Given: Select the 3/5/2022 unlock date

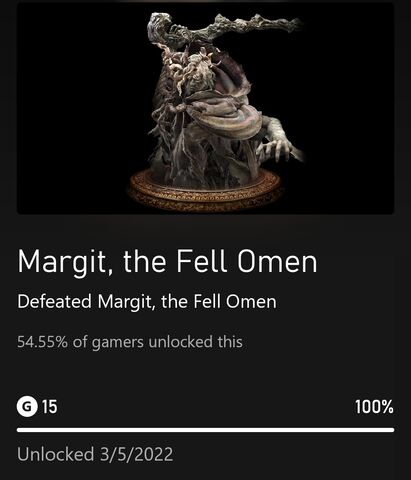Looking at the screenshot, I should point(136,454).
